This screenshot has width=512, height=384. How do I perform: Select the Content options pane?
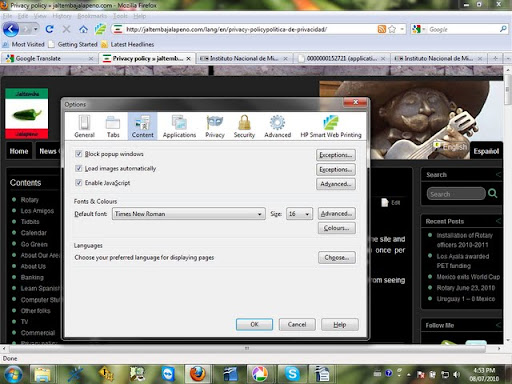(143, 126)
